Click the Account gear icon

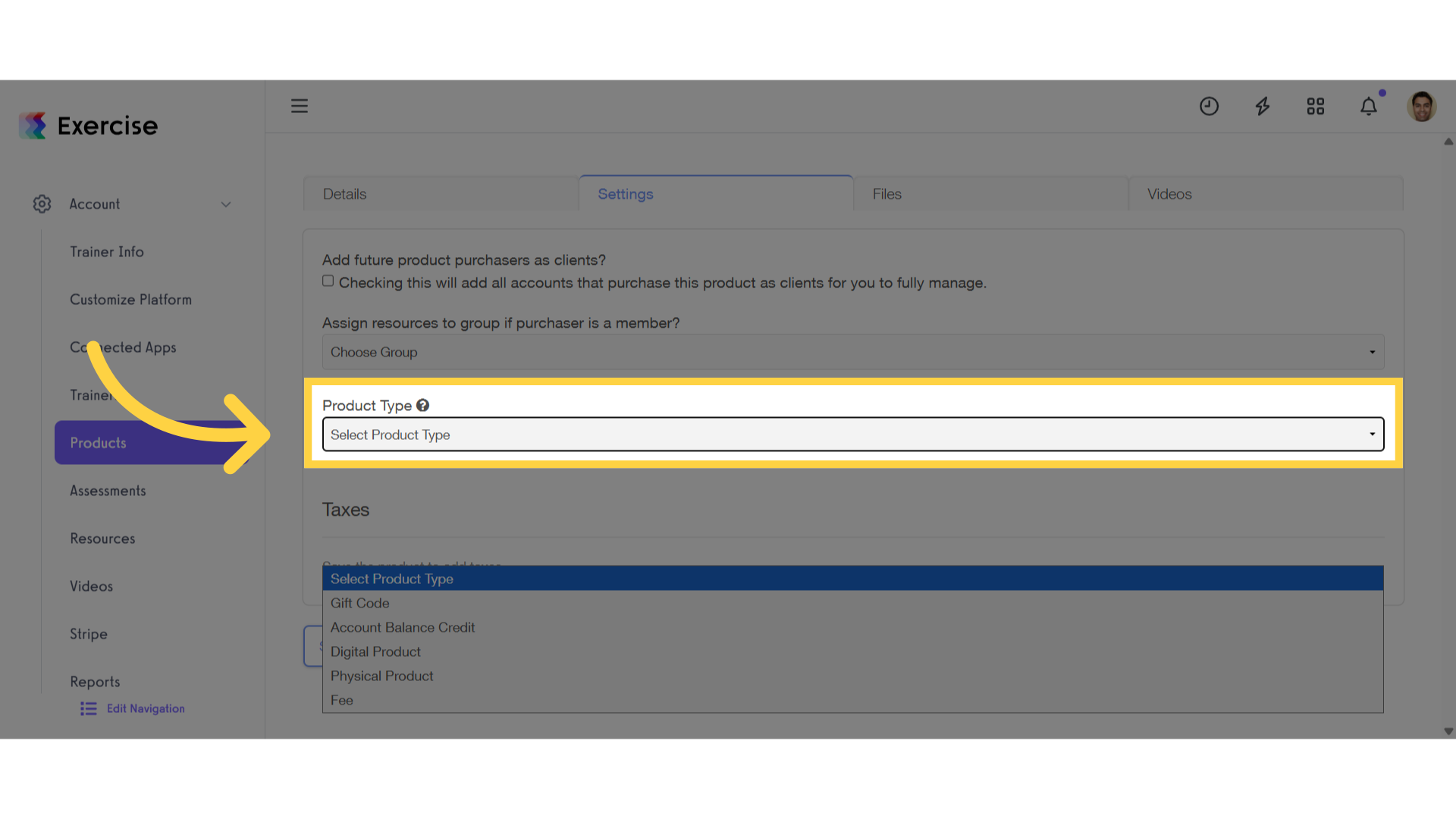coord(42,204)
